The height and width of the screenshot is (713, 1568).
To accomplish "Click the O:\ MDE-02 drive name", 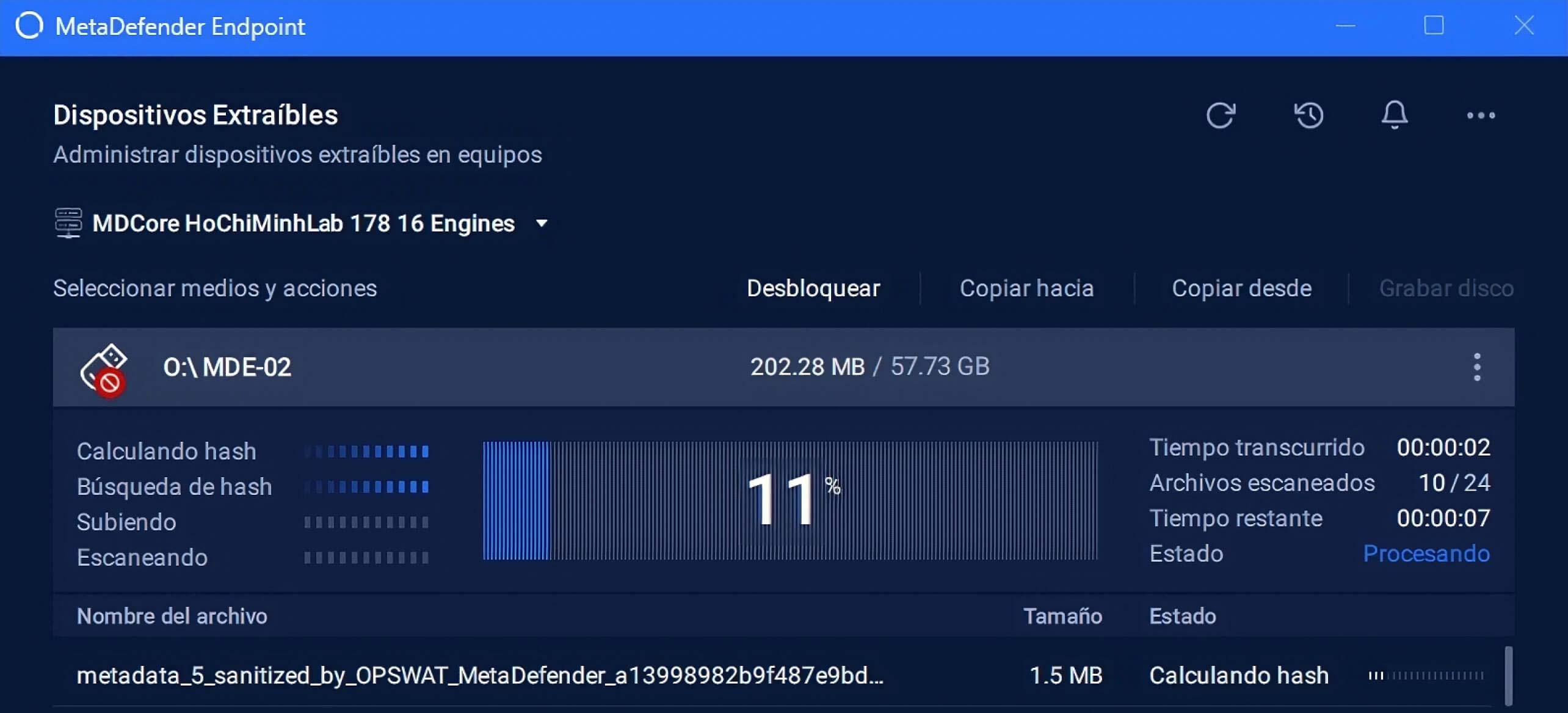I will pos(227,367).
